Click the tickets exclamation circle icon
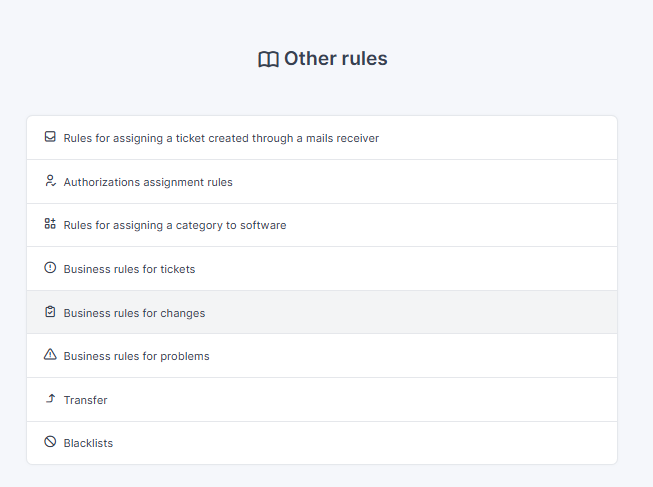The width and height of the screenshot is (653, 487). [50, 268]
